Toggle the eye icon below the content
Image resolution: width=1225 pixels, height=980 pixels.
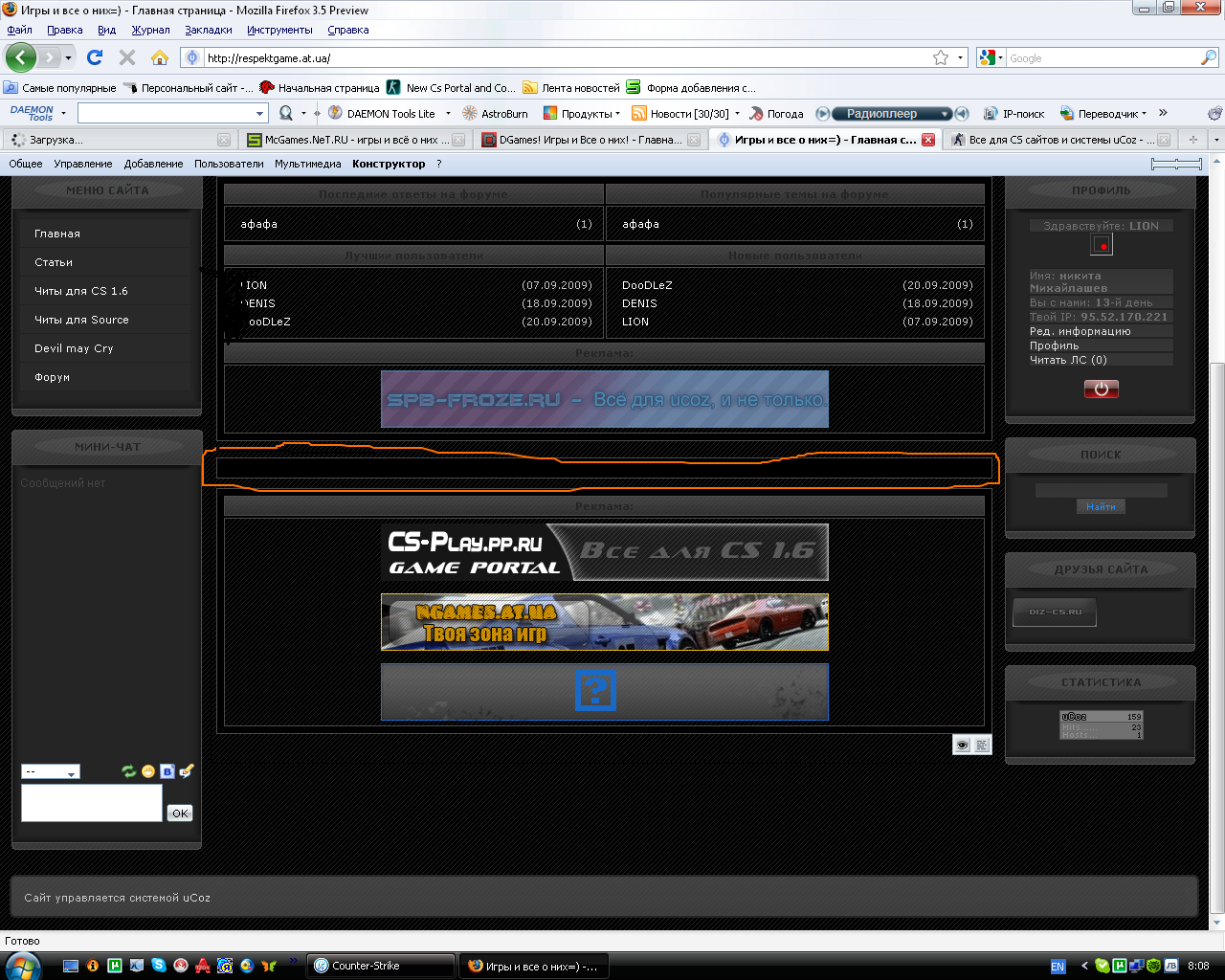[x=963, y=745]
